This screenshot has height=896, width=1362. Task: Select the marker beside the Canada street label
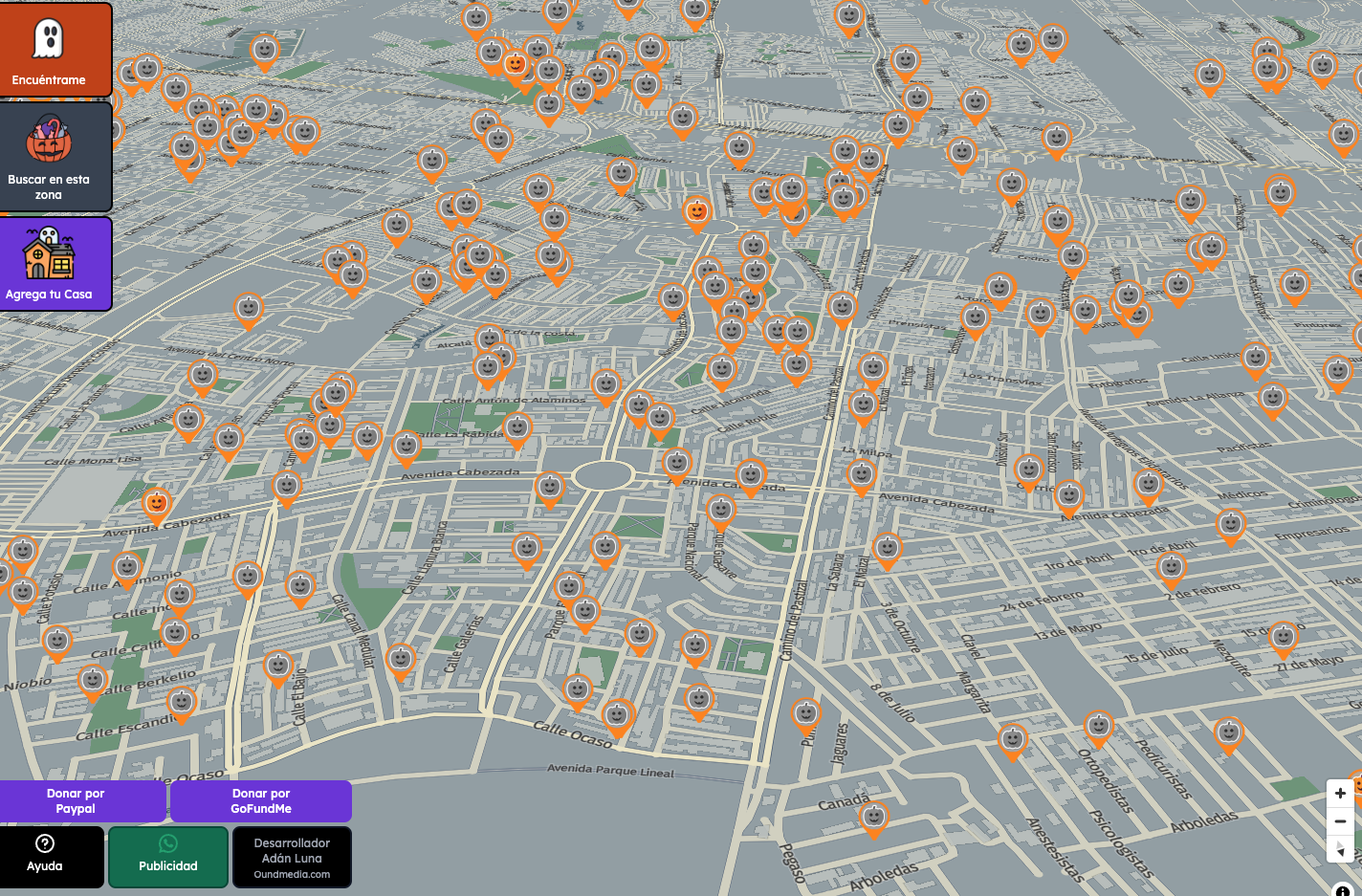(873, 818)
